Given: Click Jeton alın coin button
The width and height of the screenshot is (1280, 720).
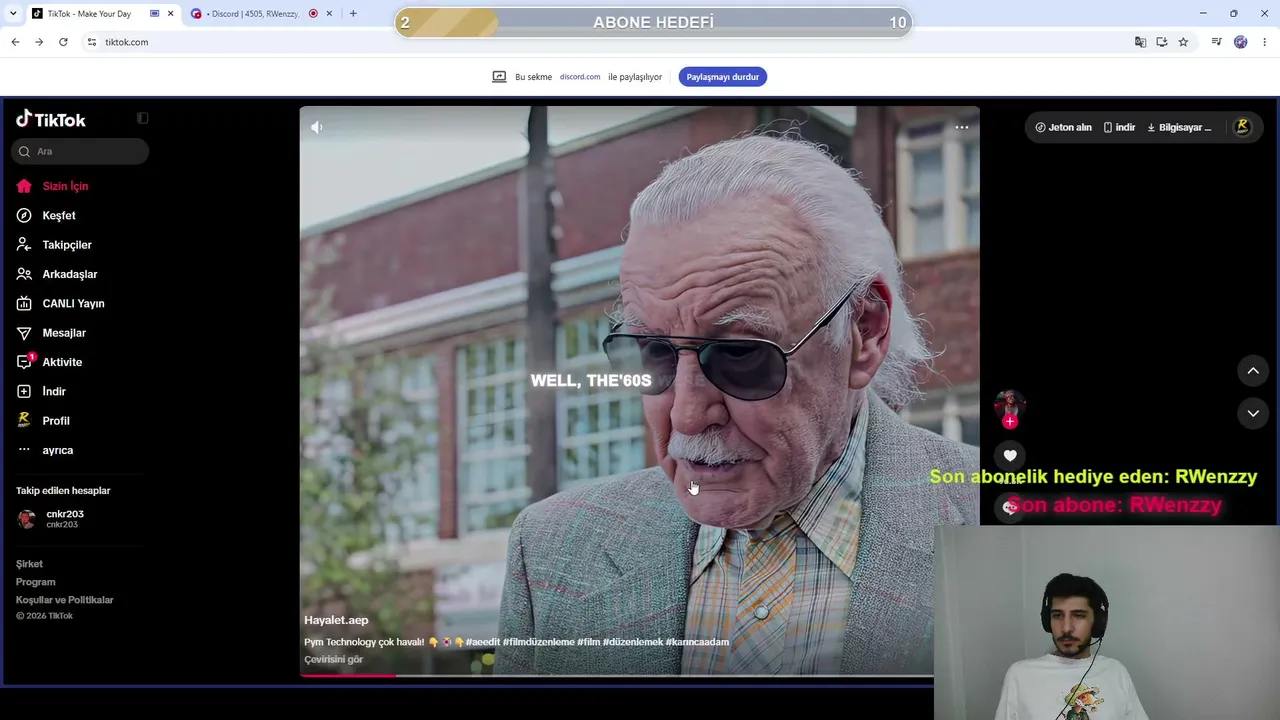Looking at the screenshot, I should [1063, 127].
